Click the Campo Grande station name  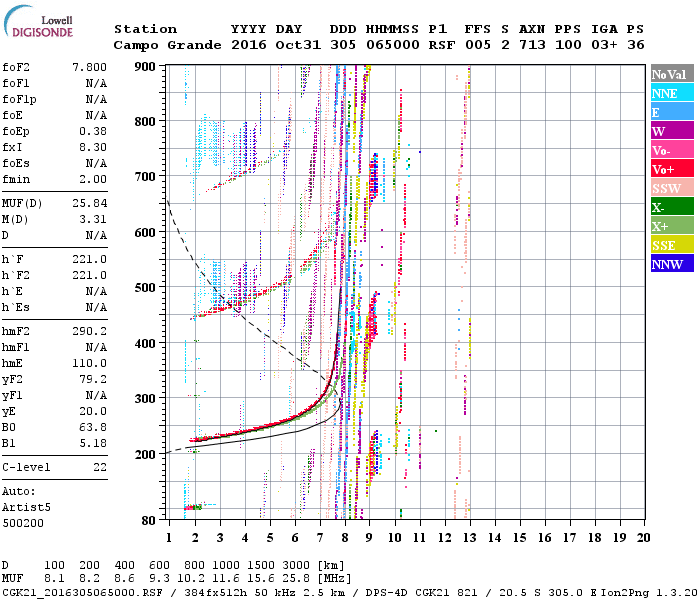click(x=167, y=45)
